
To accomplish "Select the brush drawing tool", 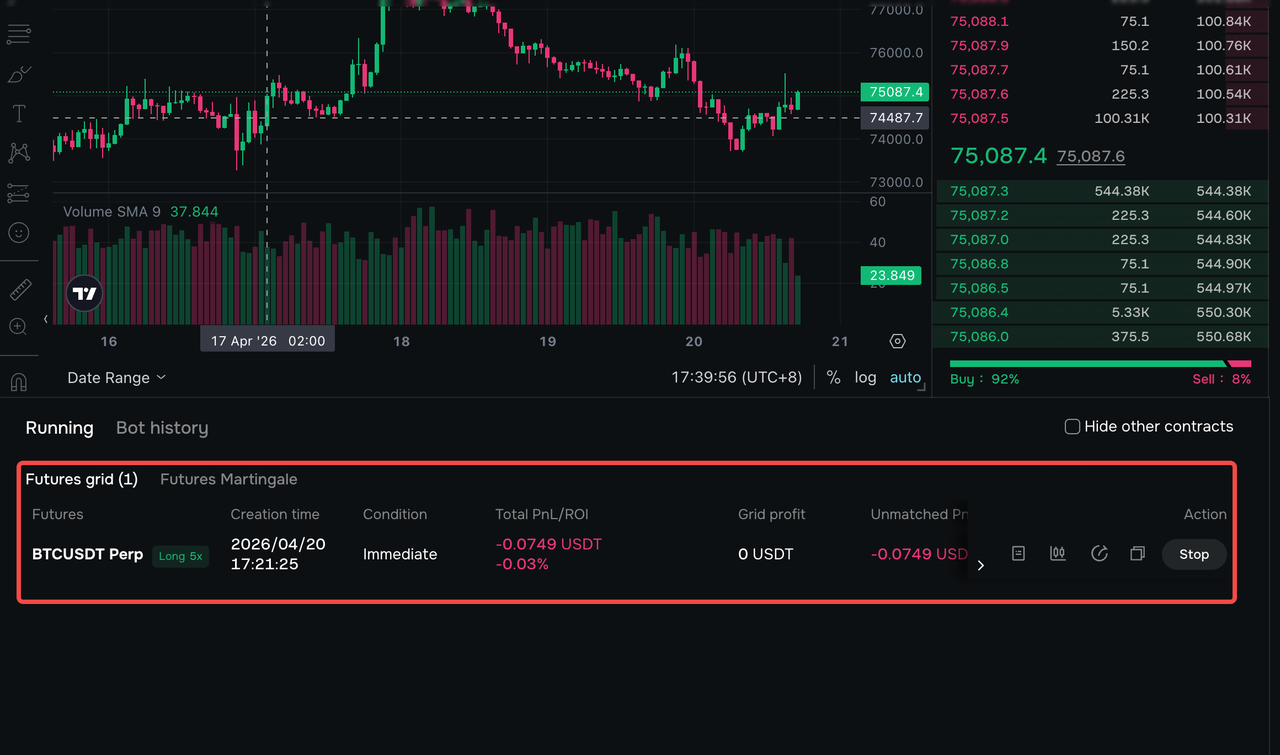I will [19, 75].
